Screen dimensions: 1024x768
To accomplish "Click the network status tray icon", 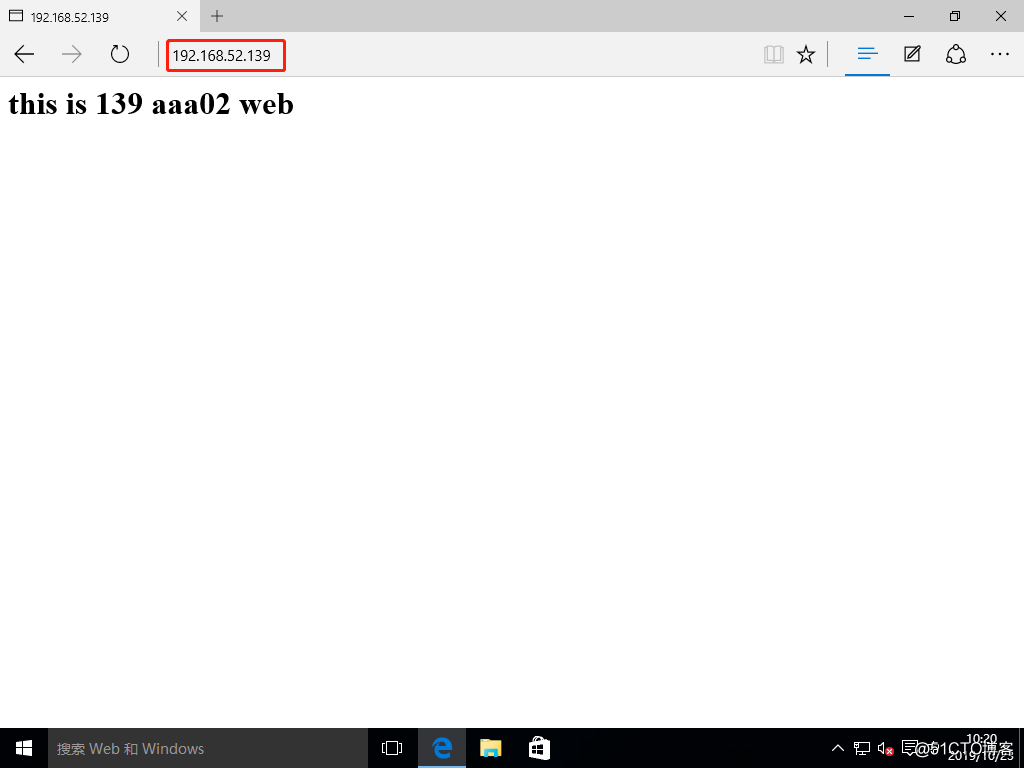I will (x=862, y=748).
